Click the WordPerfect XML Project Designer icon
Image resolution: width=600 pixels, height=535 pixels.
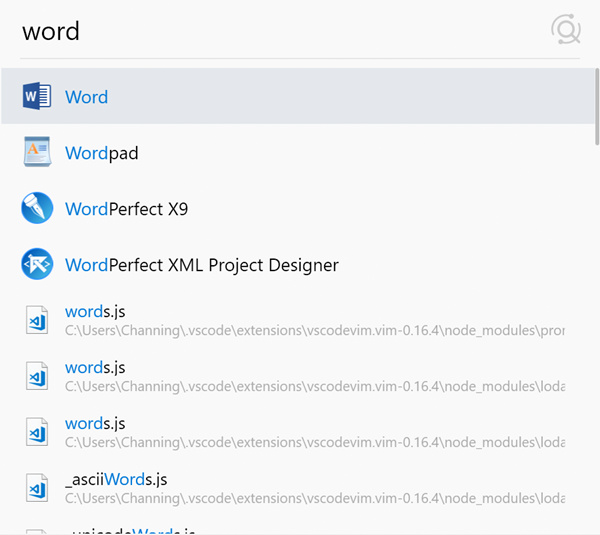point(37,264)
